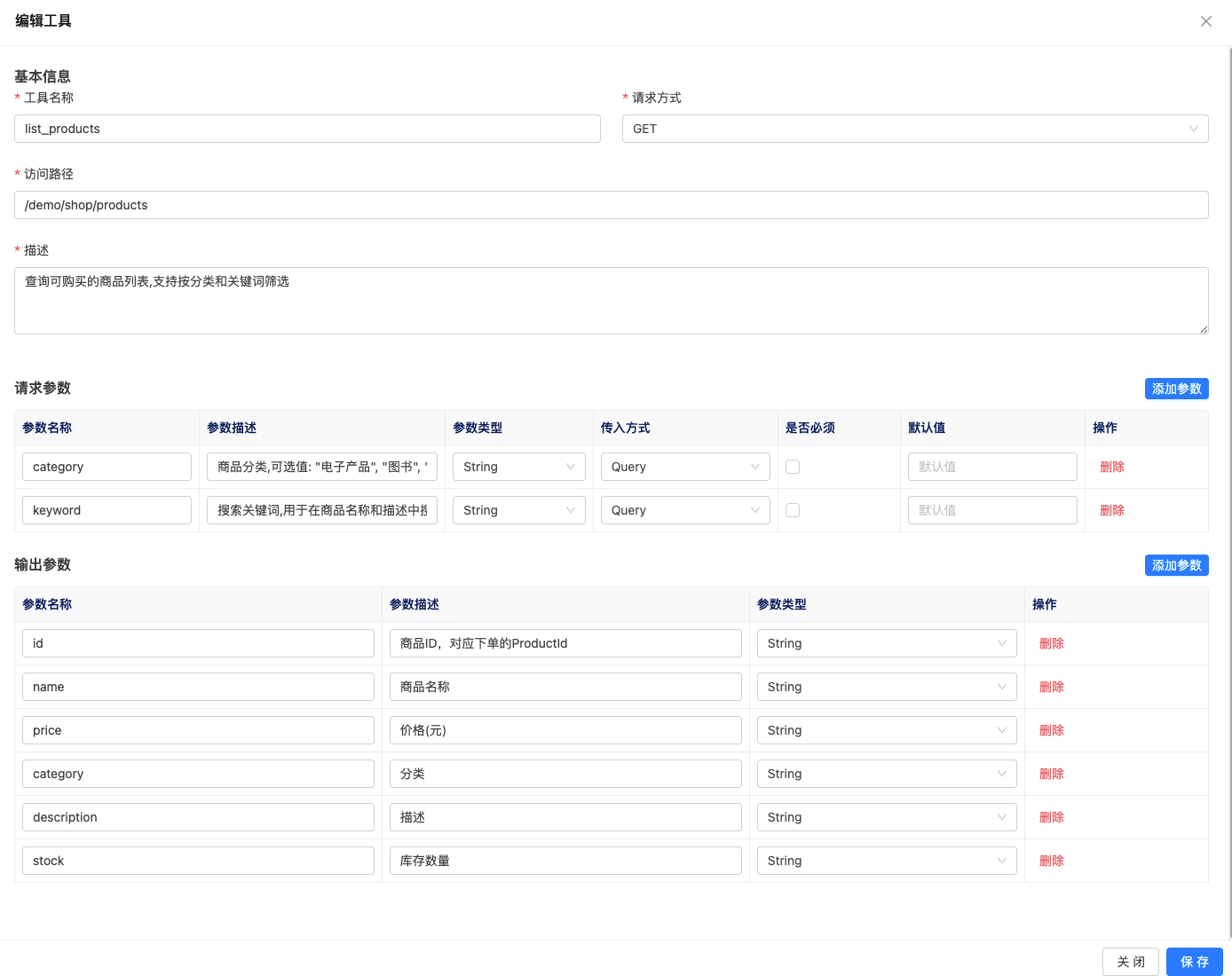Click the description text area

click(611, 301)
